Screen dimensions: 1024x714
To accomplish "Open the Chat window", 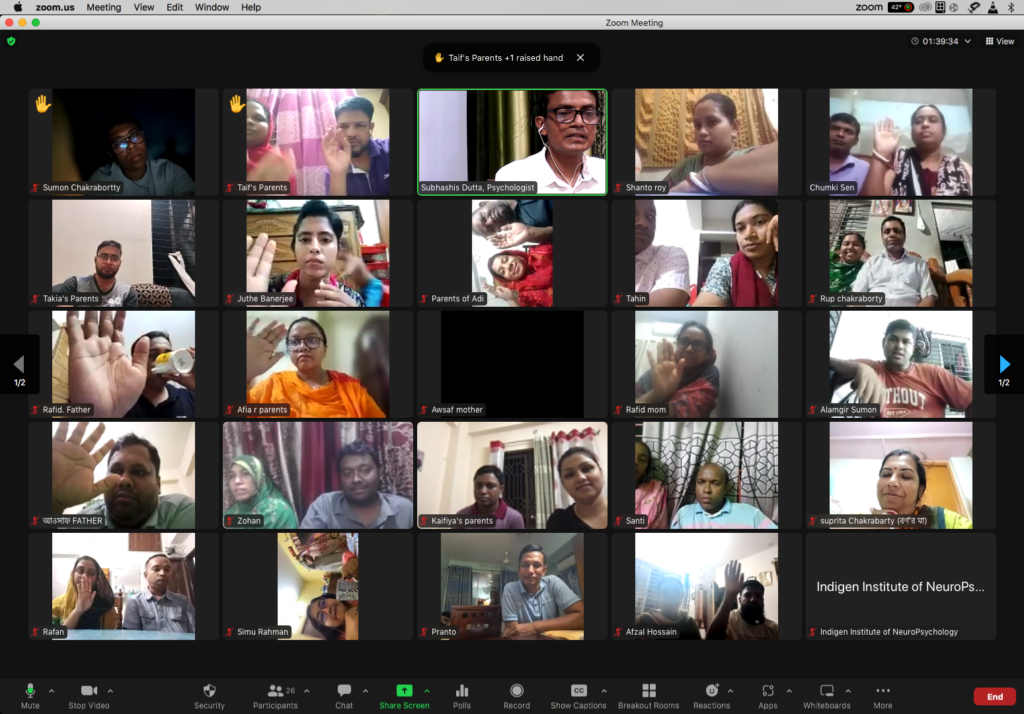I will 344,693.
